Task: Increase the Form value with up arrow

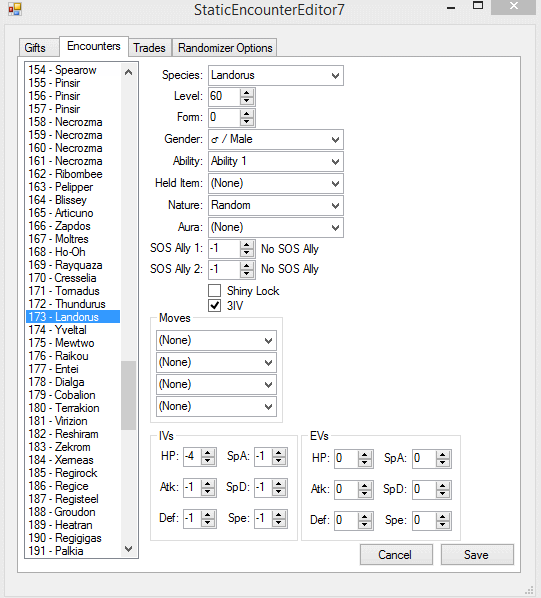Action: point(247,114)
